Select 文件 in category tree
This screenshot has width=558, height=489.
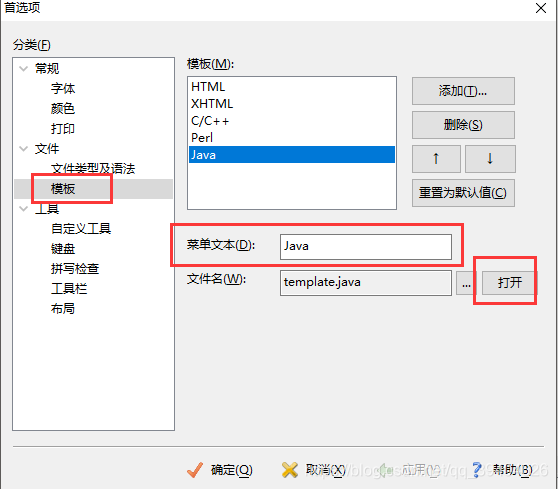point(47,149)
